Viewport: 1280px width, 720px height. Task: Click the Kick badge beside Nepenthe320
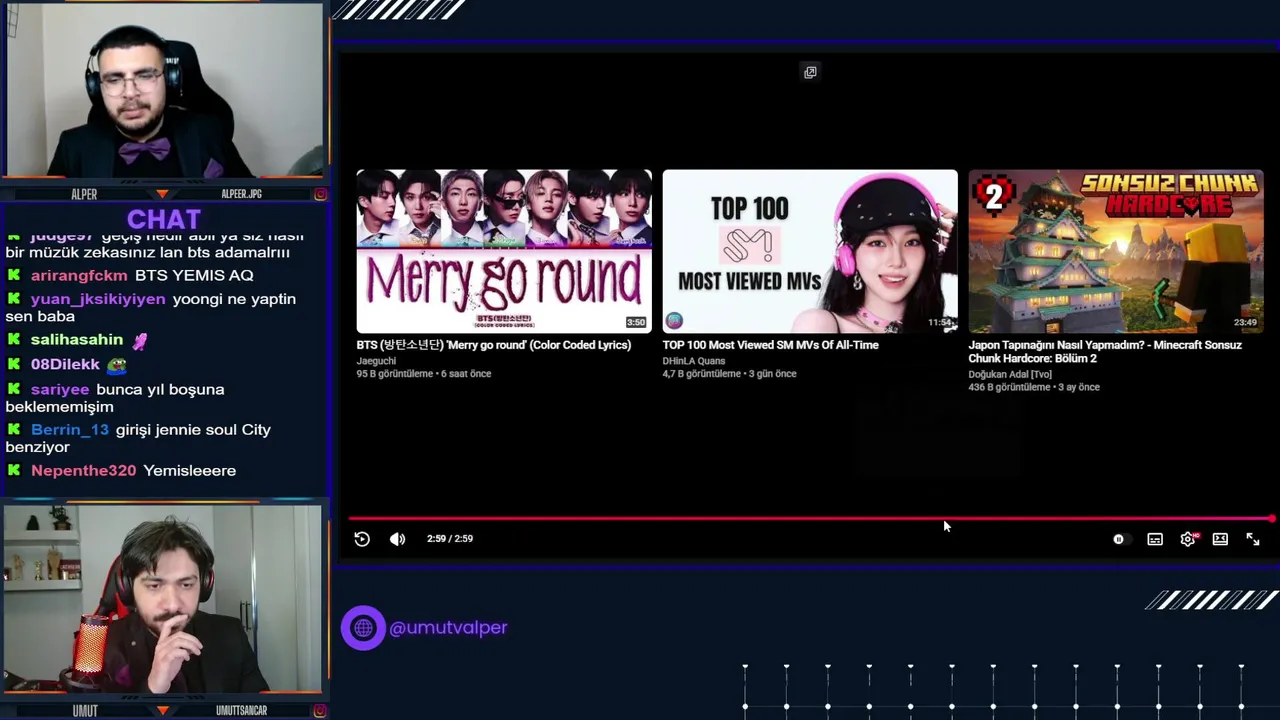click(14, 470)
